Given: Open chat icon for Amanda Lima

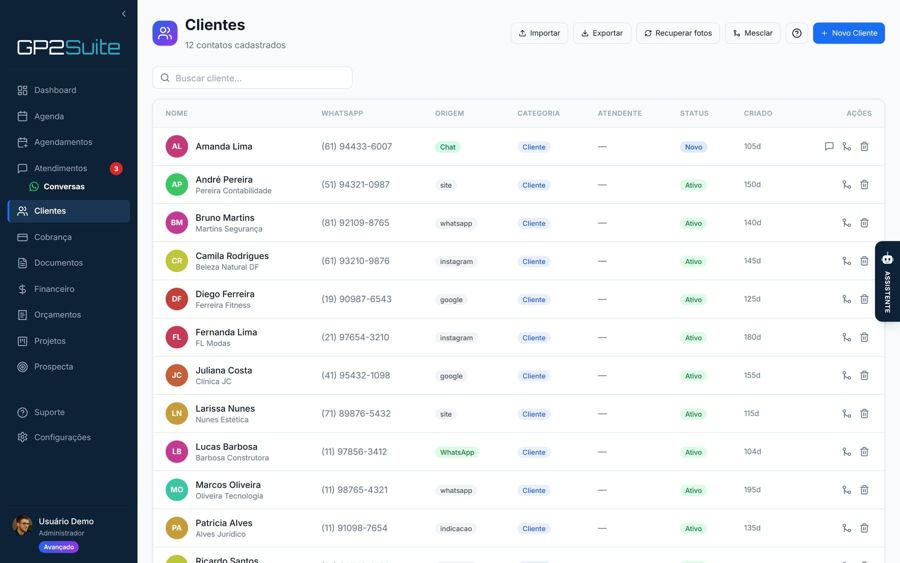Looking at the screenshot, I should pyautogui.click(x=829, y=146).
